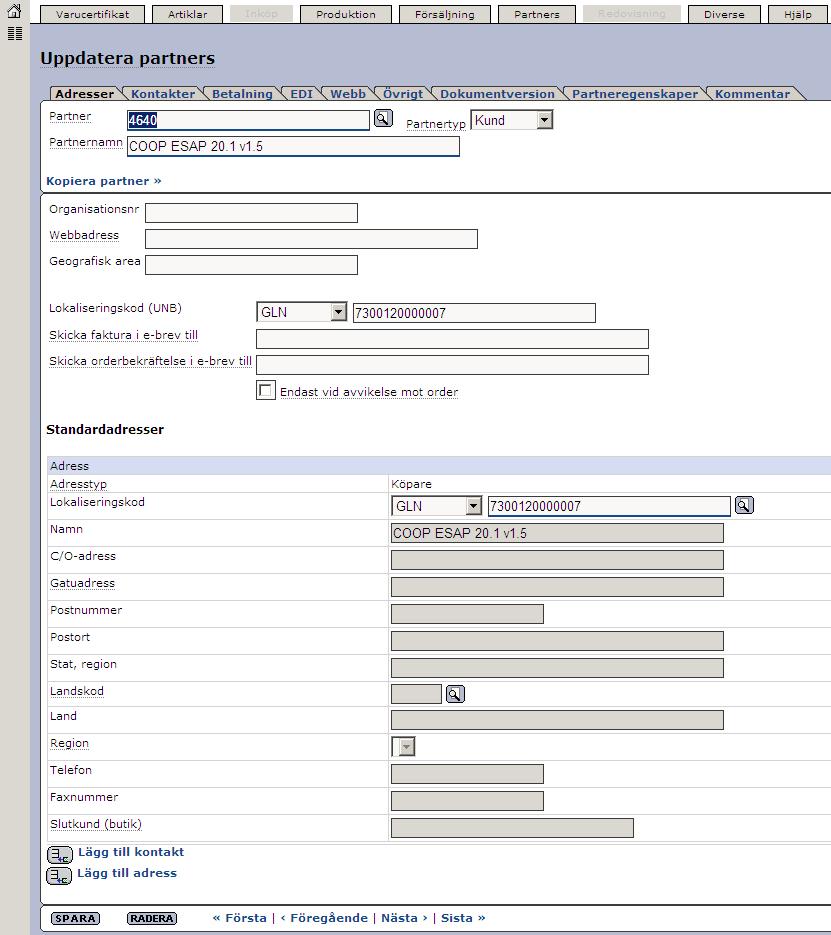Toggle Endast vid avvikelse mot order checkbox
This screenshot has width=831, height=935.
point(265,391)
